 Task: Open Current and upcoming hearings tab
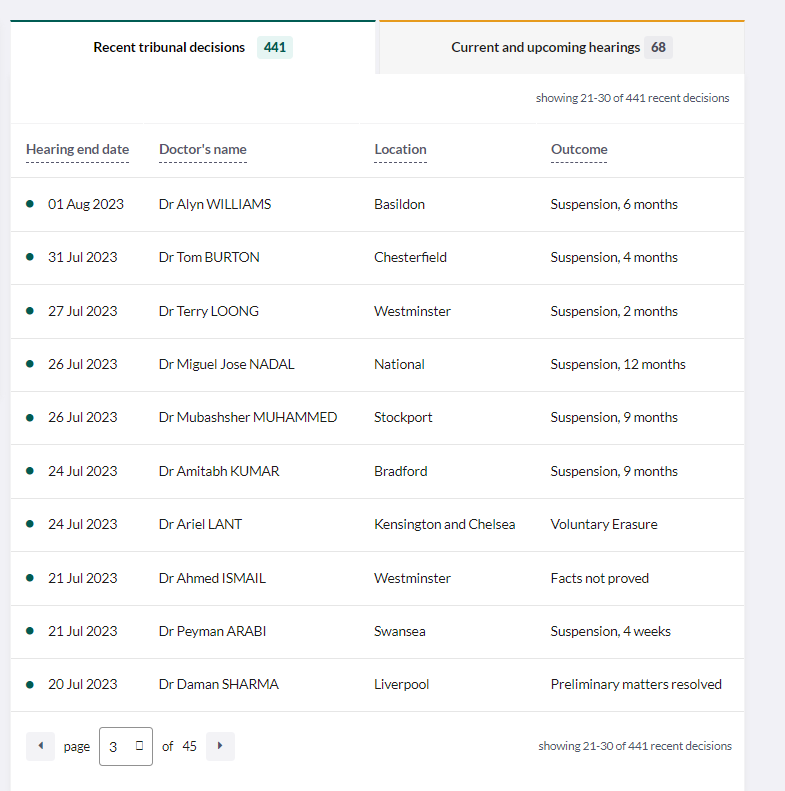(x=561, y=47)
